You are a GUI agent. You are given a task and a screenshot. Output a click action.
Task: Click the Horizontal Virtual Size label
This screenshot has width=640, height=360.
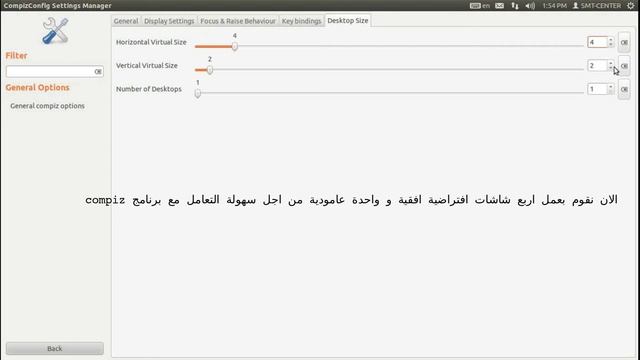coord(151,42)
